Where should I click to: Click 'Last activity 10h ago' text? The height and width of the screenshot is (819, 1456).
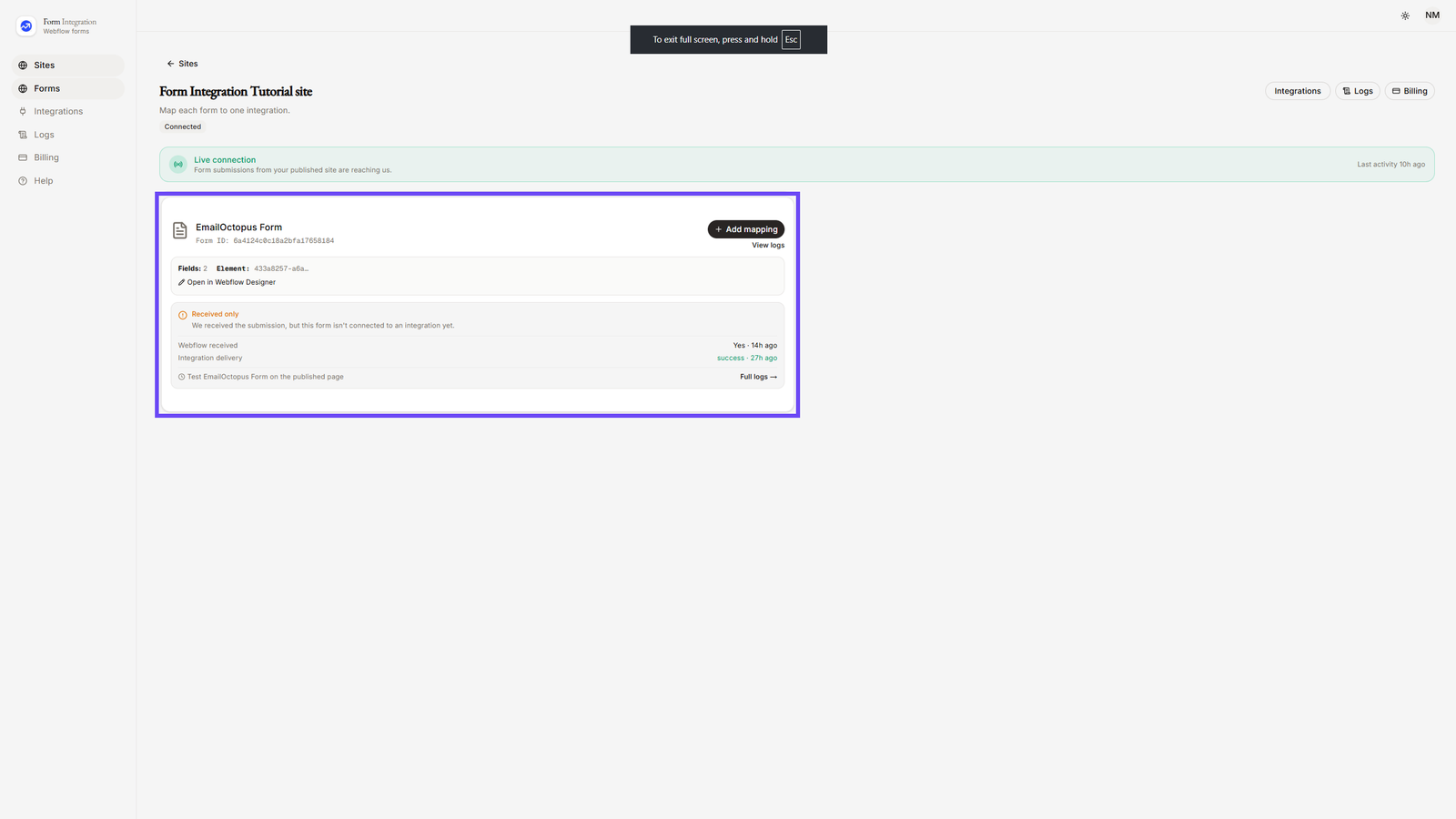1390,165
